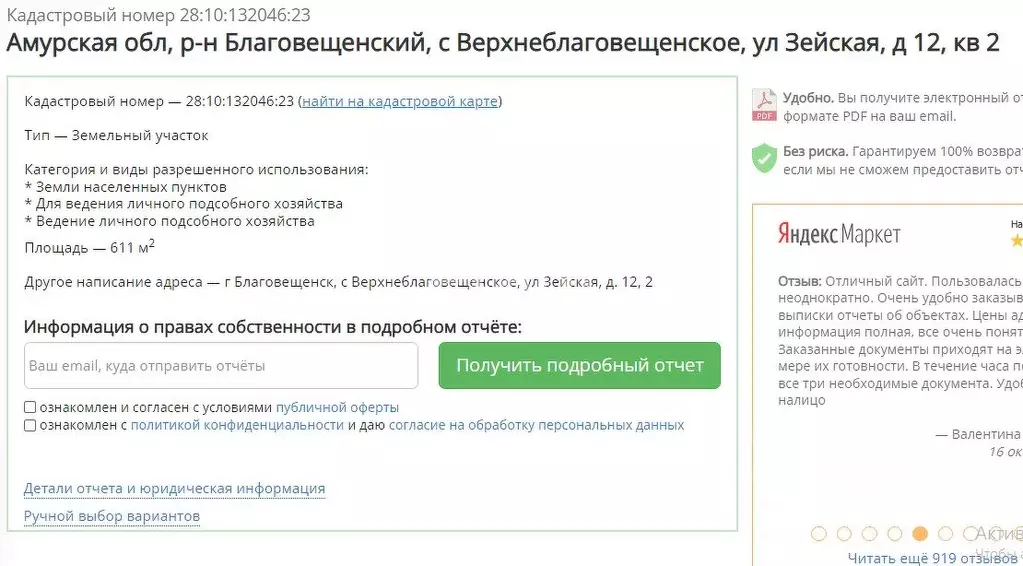Open the публичной оферты link
1023x566 pixels.
337,408
